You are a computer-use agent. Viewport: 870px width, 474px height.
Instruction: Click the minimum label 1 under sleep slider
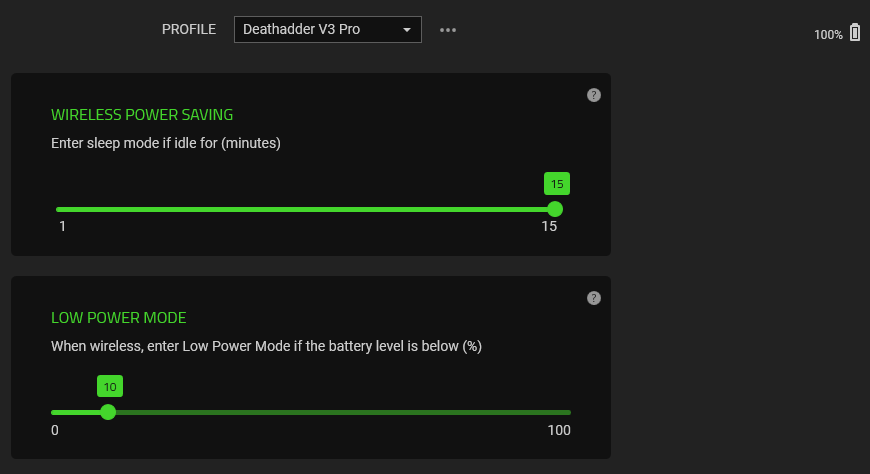[x=62, y=227]
